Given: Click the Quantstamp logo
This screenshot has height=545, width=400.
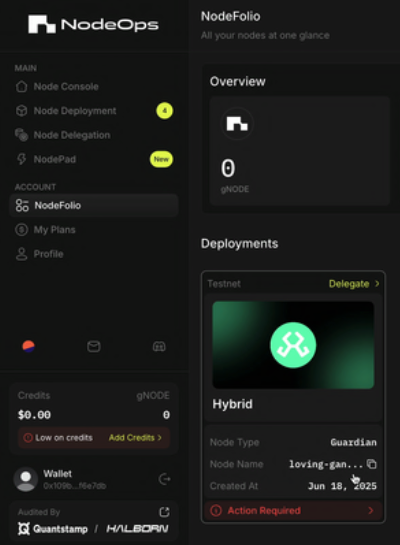Looking at the screenshot, I should pos(53,529).
